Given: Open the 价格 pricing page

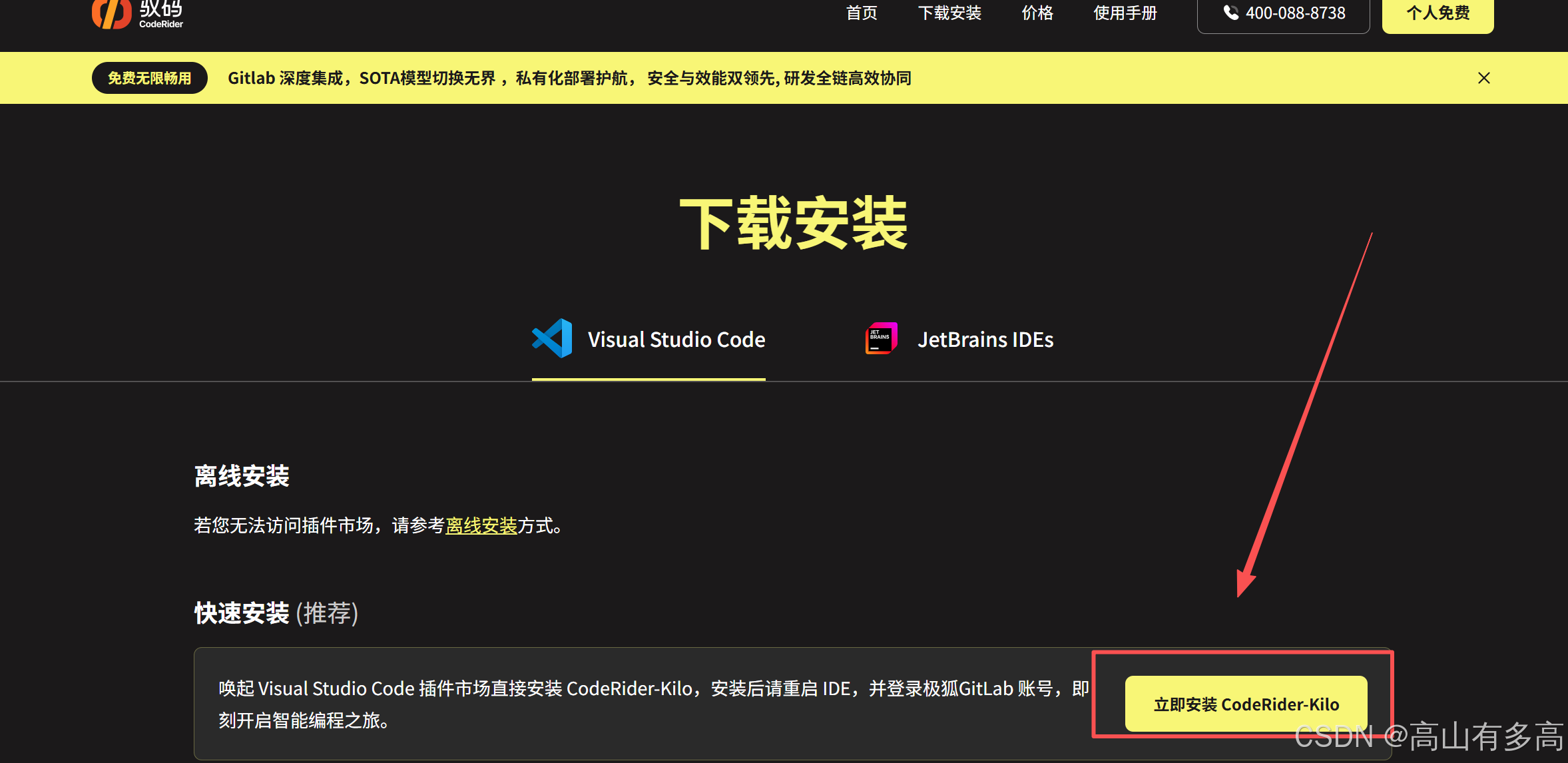Looking at the screenshot, I should pos(1037,13).
